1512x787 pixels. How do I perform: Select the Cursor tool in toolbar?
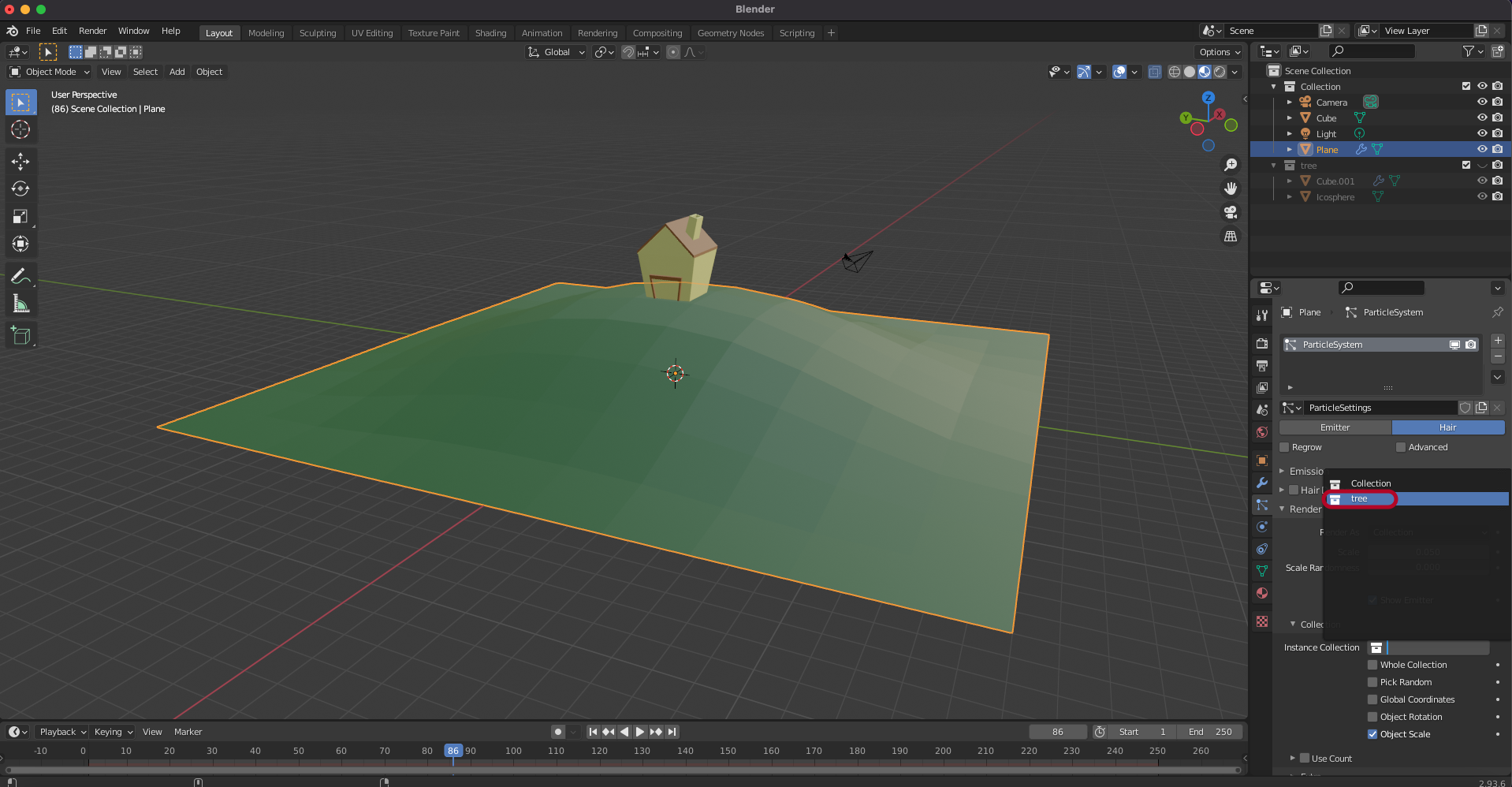[20, 129]
